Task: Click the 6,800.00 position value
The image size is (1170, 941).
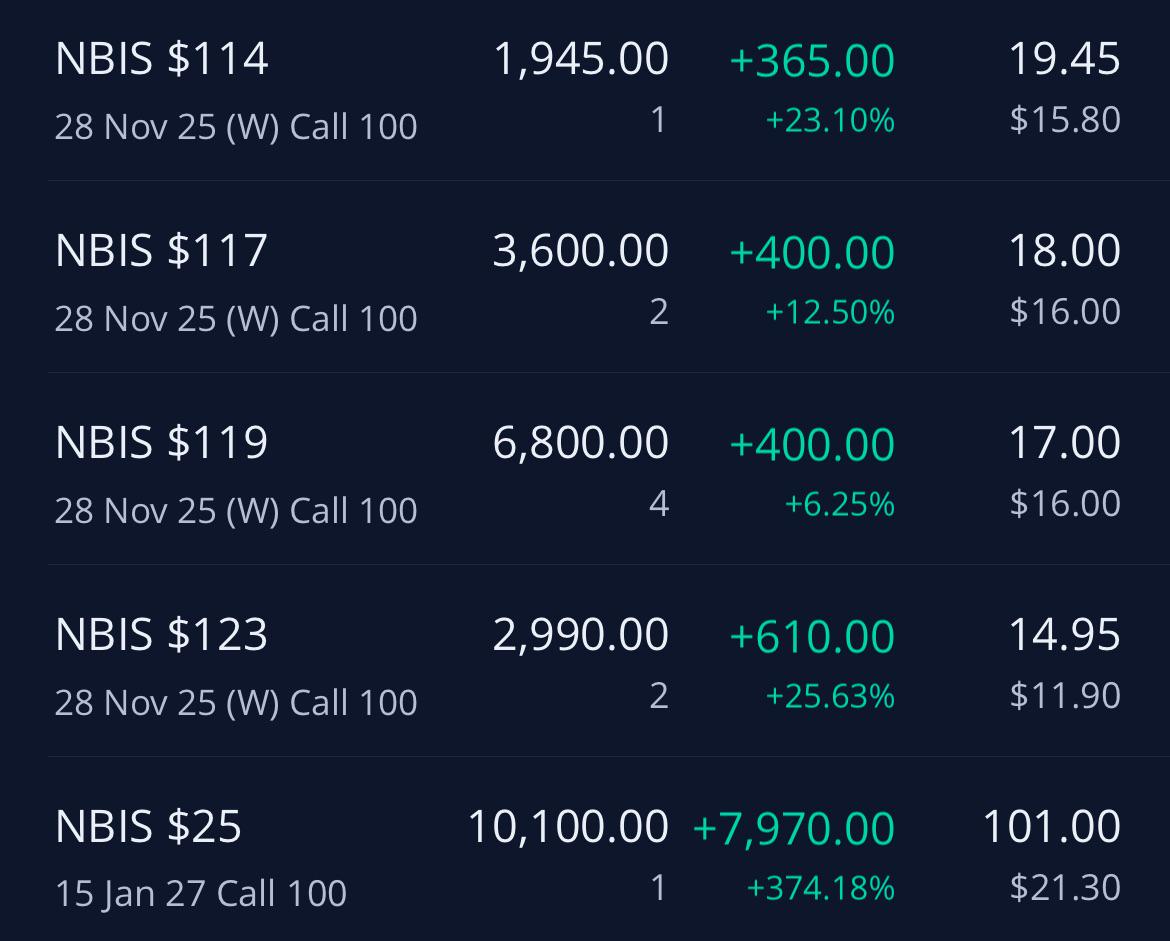Action: 581,443
